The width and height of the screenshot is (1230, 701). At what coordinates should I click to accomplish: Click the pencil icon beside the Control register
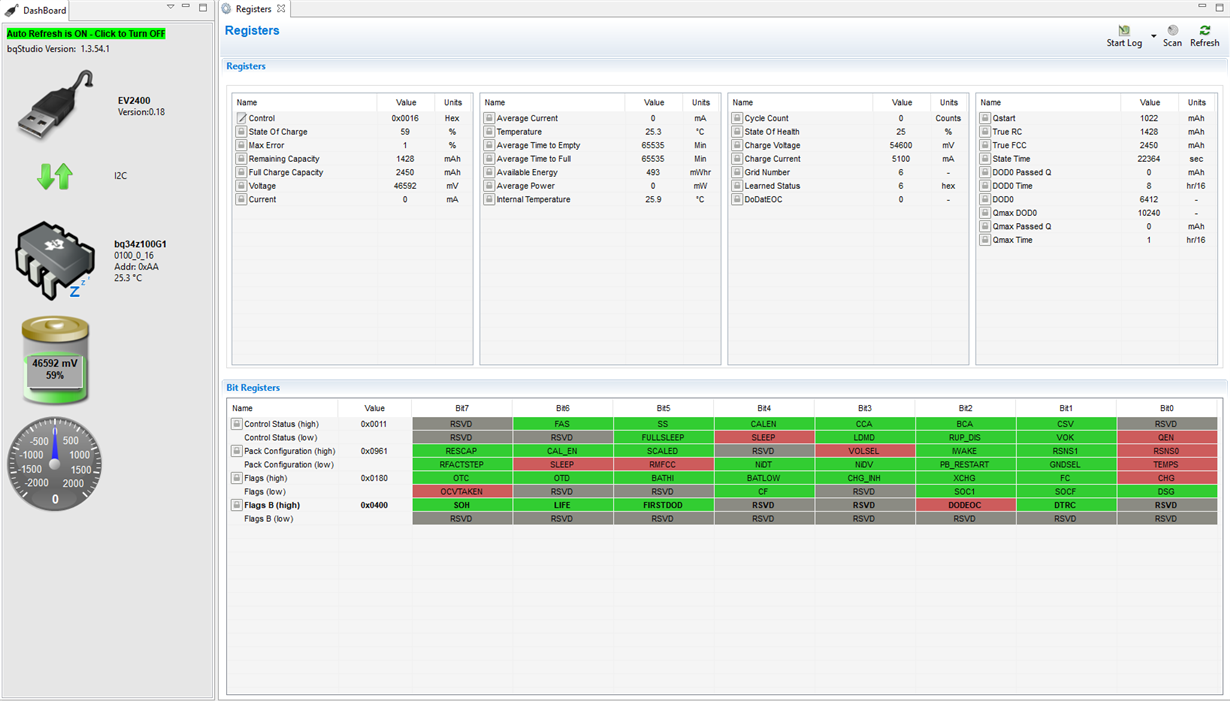coord(241,118)
